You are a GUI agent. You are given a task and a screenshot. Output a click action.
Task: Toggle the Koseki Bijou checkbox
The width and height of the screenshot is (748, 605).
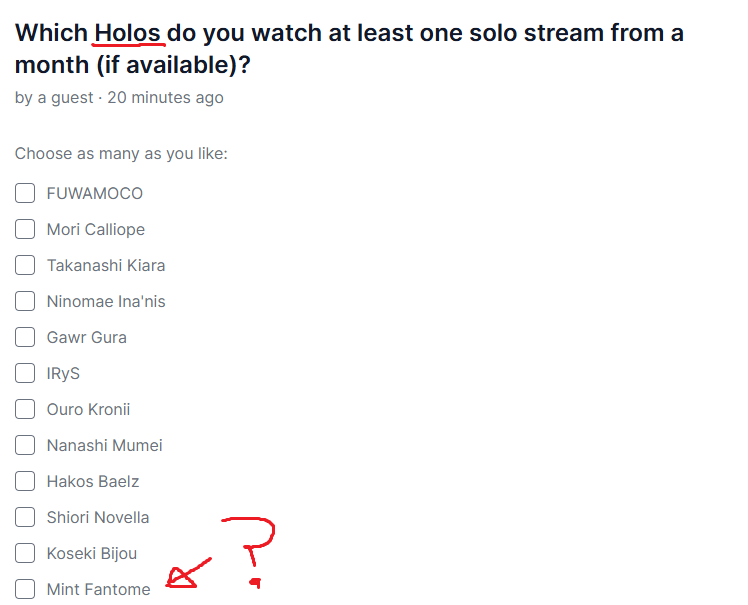tap(25, 553)
